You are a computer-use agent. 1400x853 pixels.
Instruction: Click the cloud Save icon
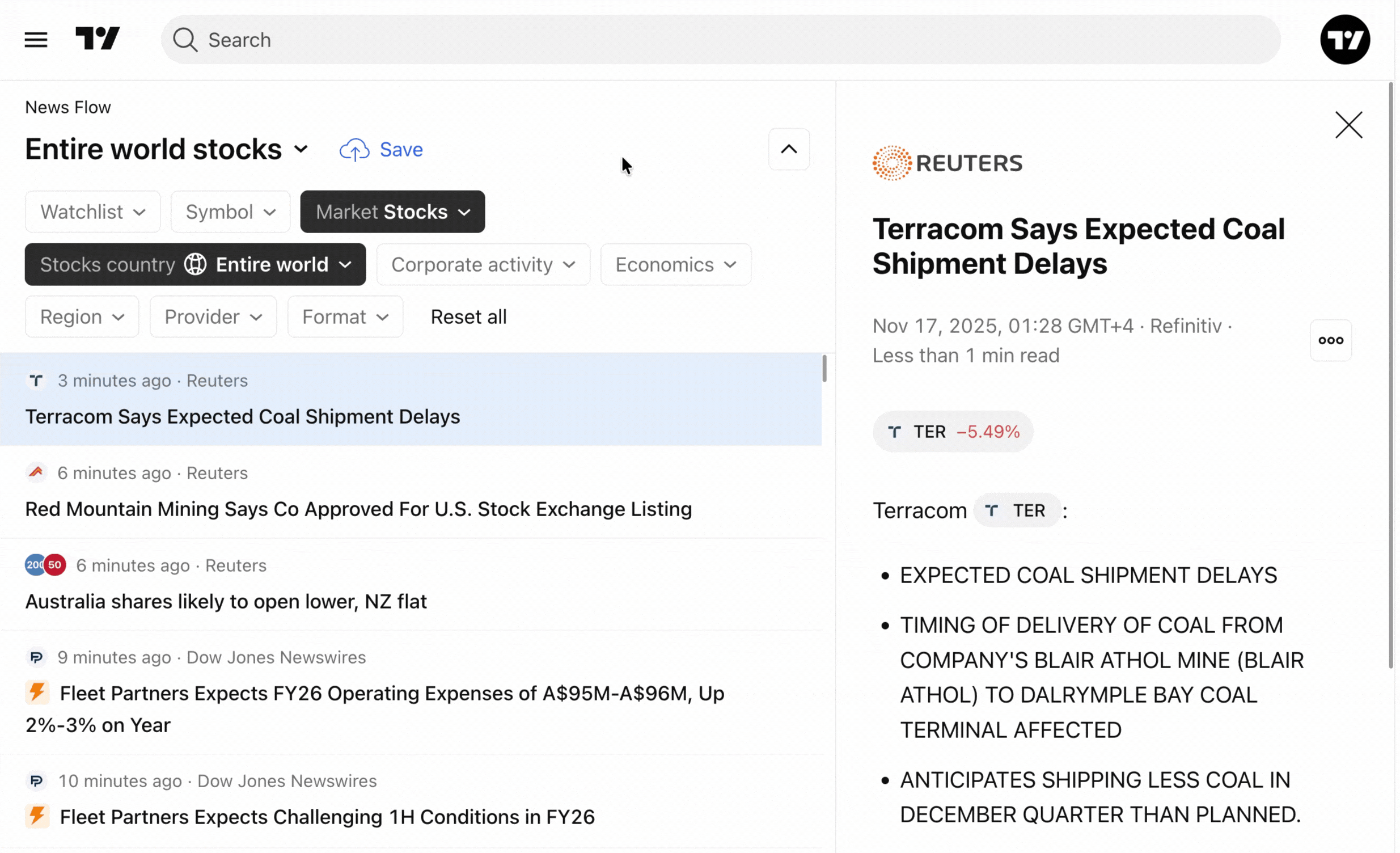354,150
